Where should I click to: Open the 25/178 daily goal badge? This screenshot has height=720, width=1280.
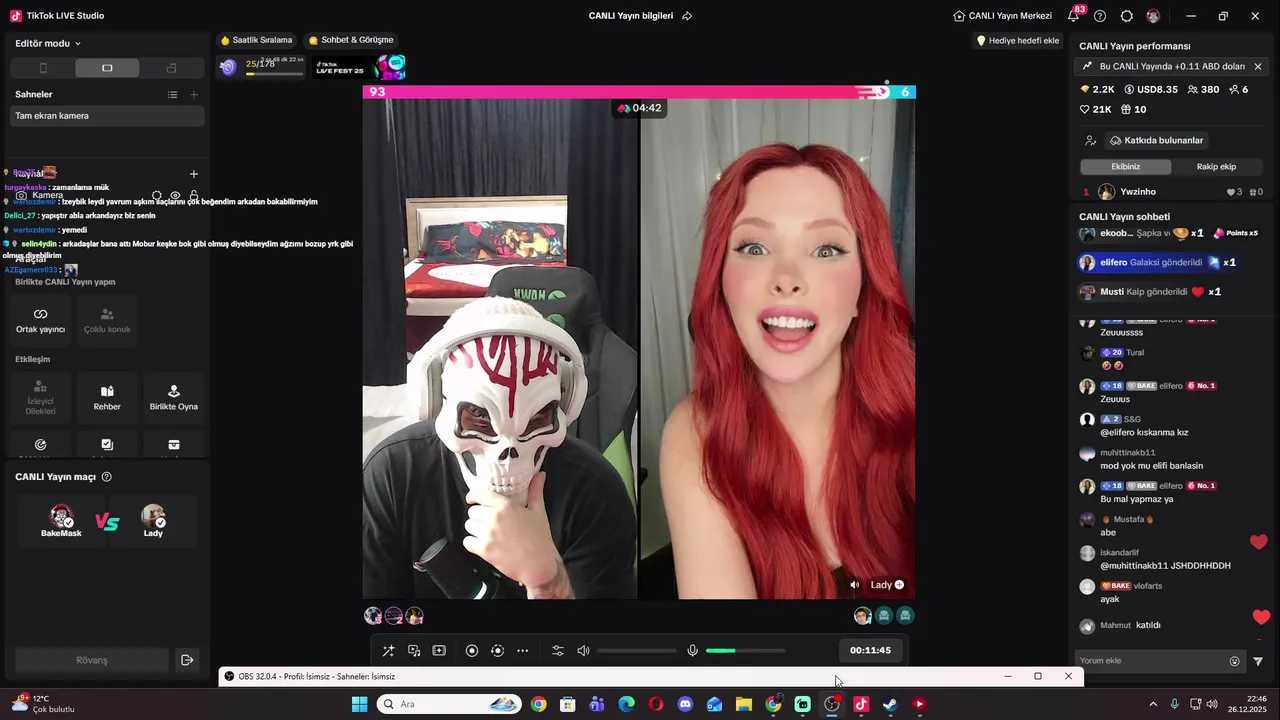click(262, 67)
